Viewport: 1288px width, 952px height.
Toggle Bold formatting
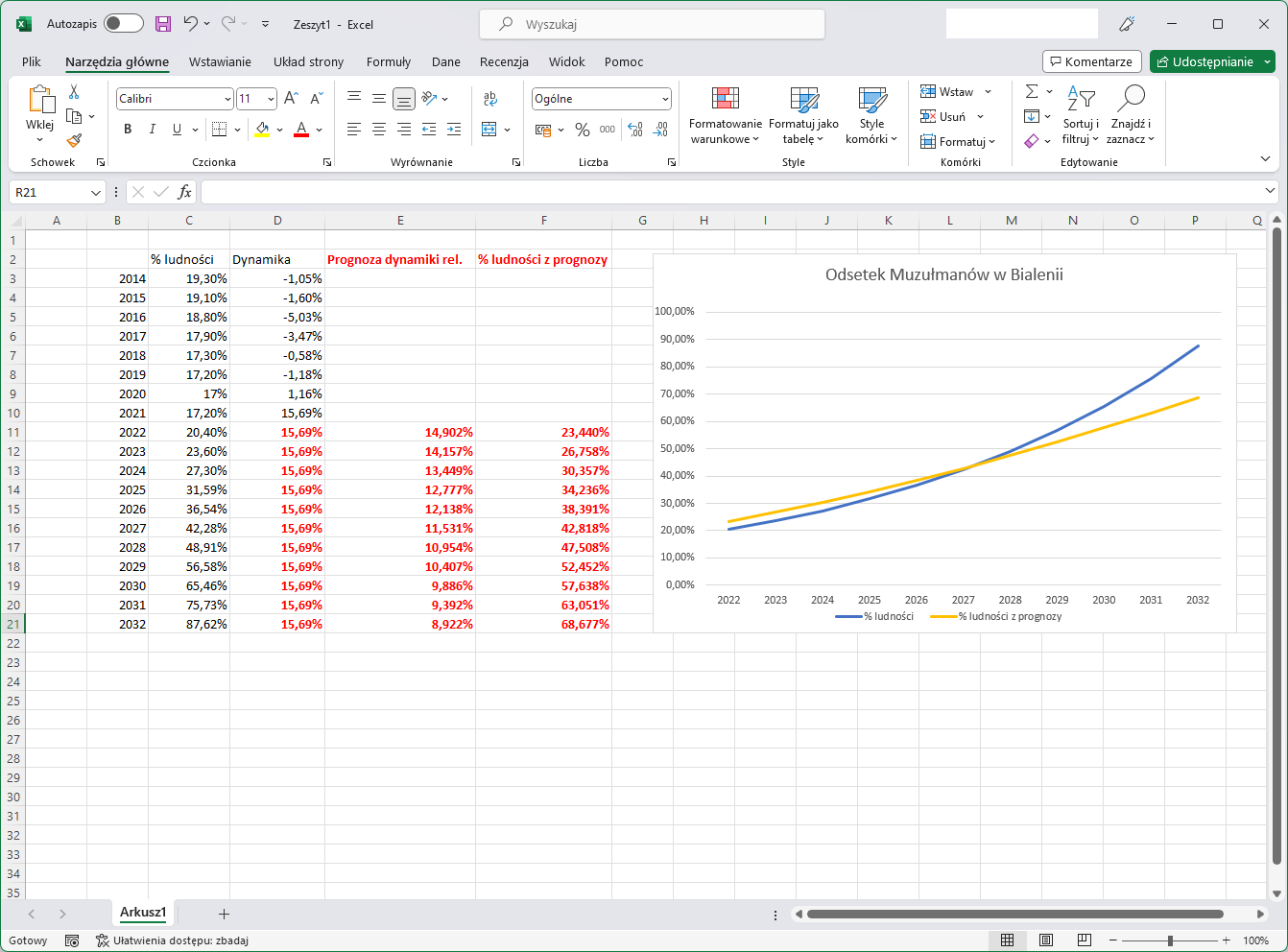coord(128,130)
